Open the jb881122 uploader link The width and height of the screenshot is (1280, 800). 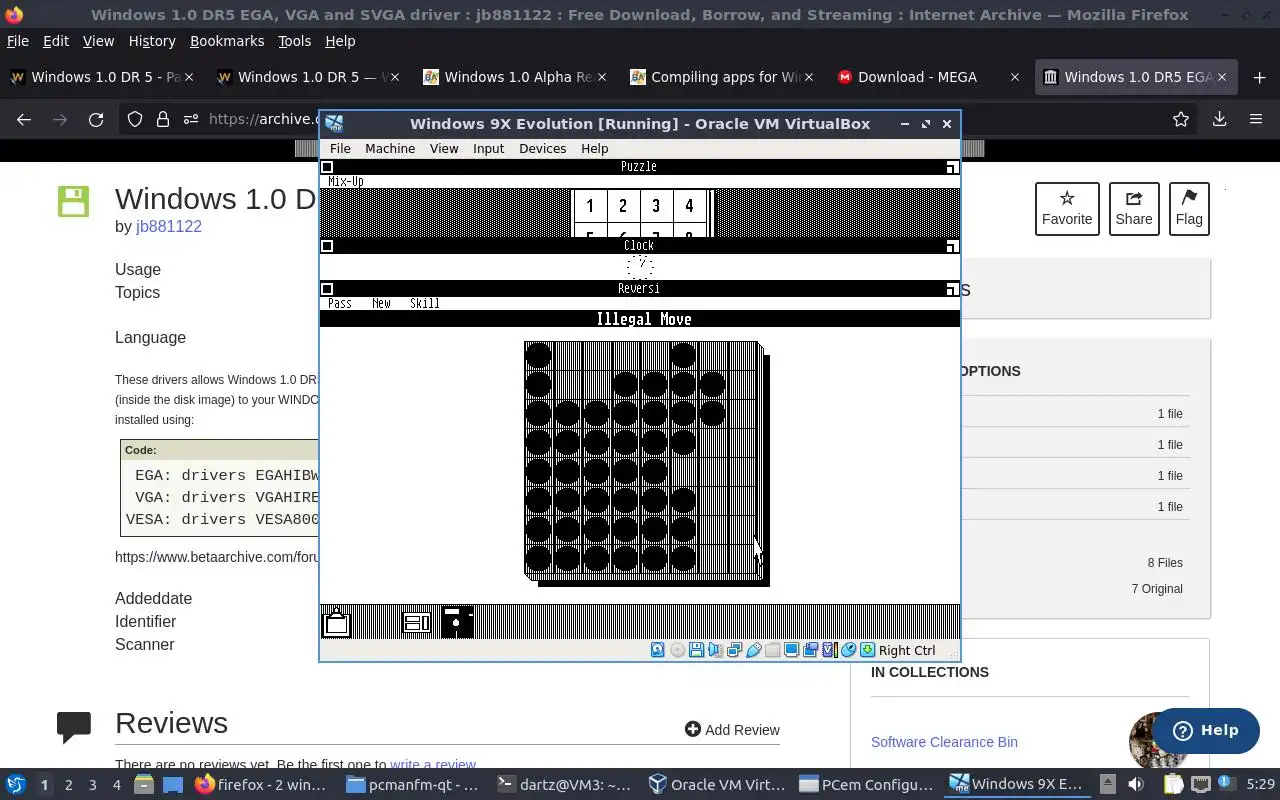[x=169, y=226]
